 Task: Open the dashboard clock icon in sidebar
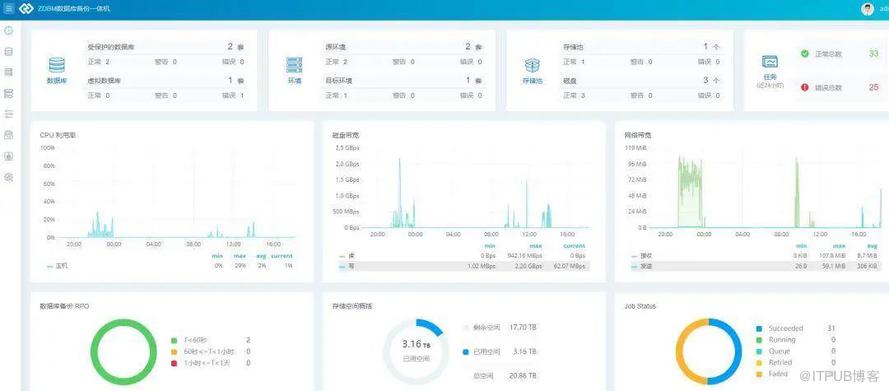pos(9,31)
